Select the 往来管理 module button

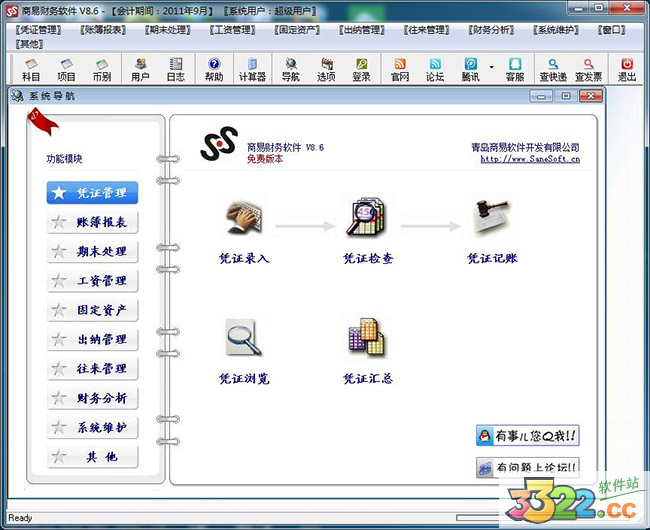92,368
